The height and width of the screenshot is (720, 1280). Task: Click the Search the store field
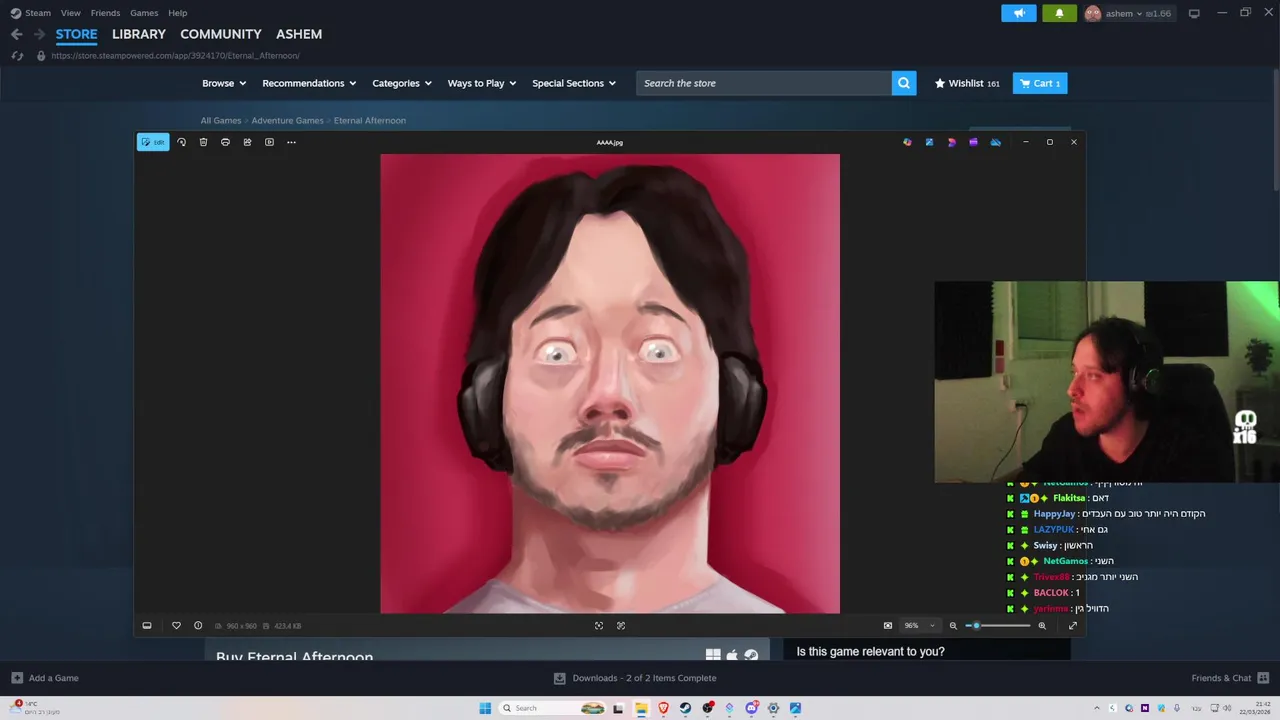pyautogui.click(x=764, y=83)
